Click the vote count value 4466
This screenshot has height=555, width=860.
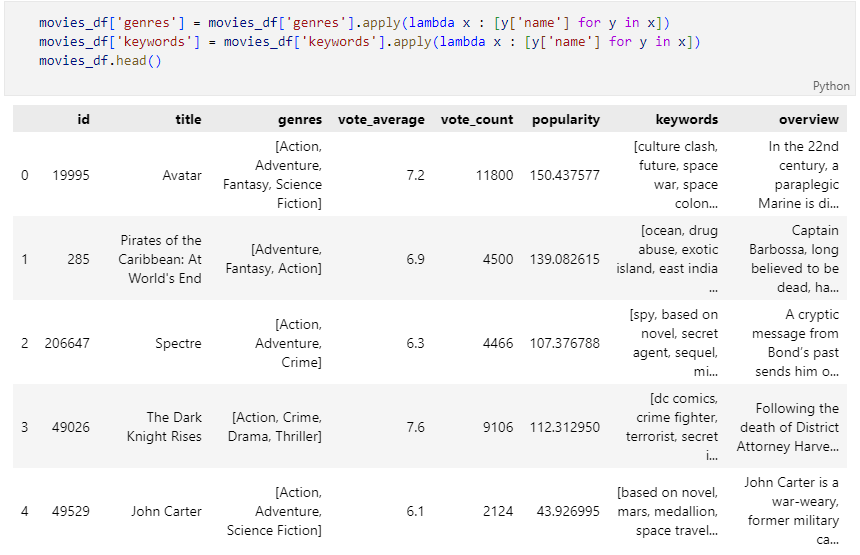498,343
